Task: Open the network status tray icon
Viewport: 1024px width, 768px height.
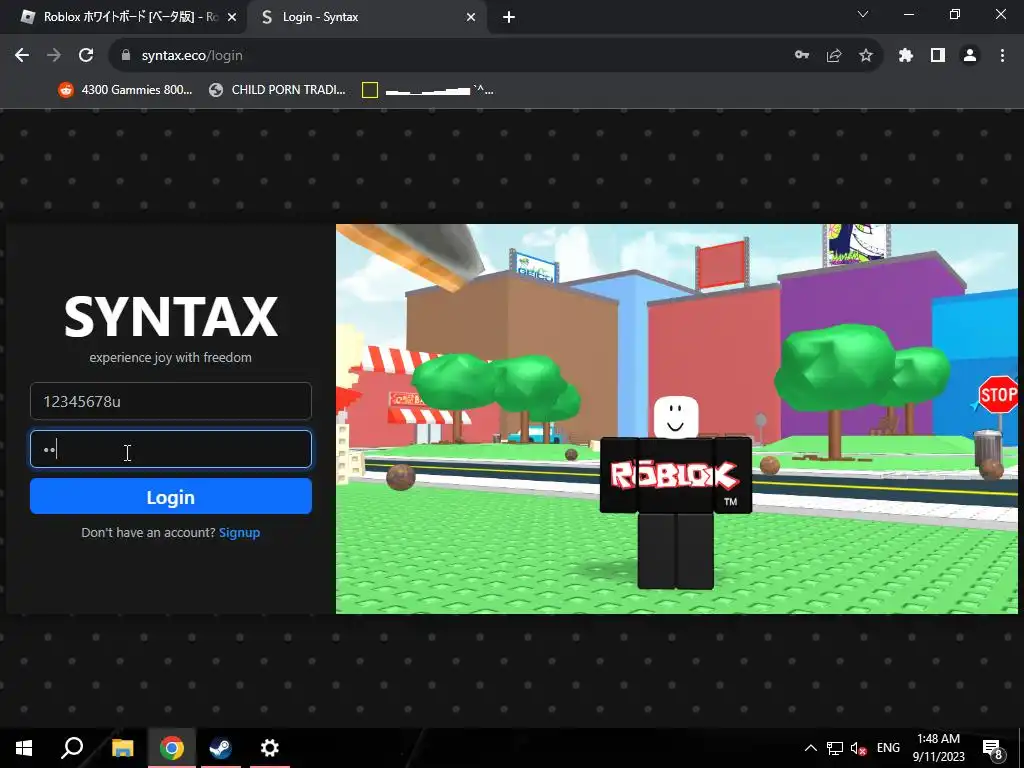Action: 835,748
